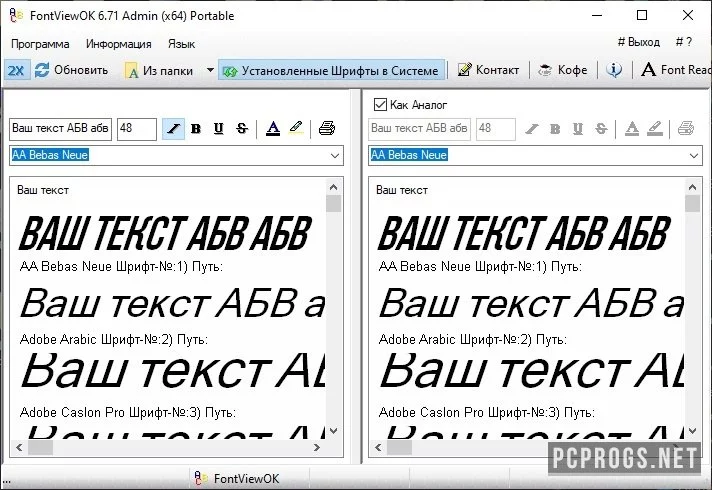
Task: Click the # ? help menu item
Action: tap(683, 42)
